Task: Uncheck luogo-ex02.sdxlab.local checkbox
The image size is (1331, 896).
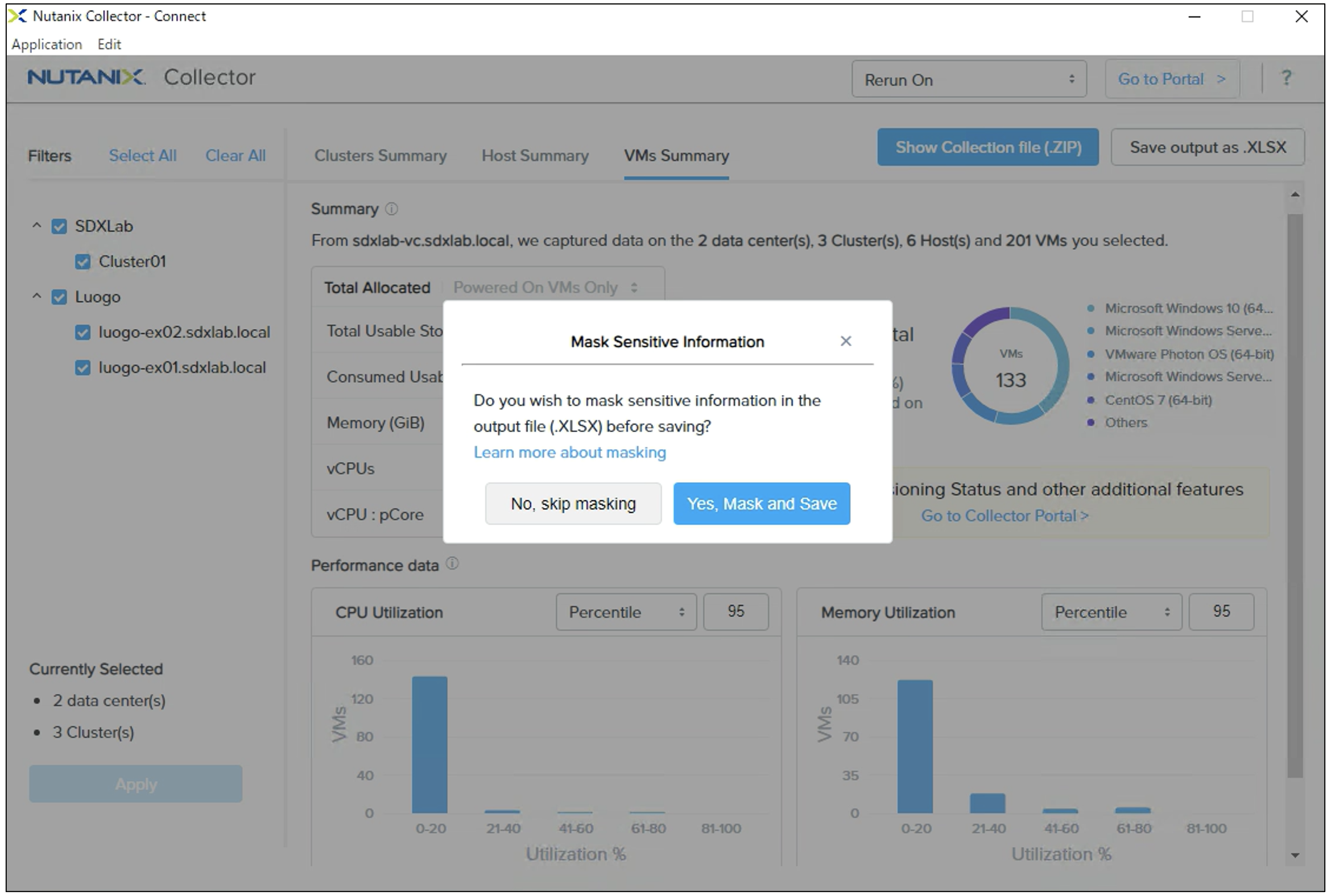Action: point(83,333)
